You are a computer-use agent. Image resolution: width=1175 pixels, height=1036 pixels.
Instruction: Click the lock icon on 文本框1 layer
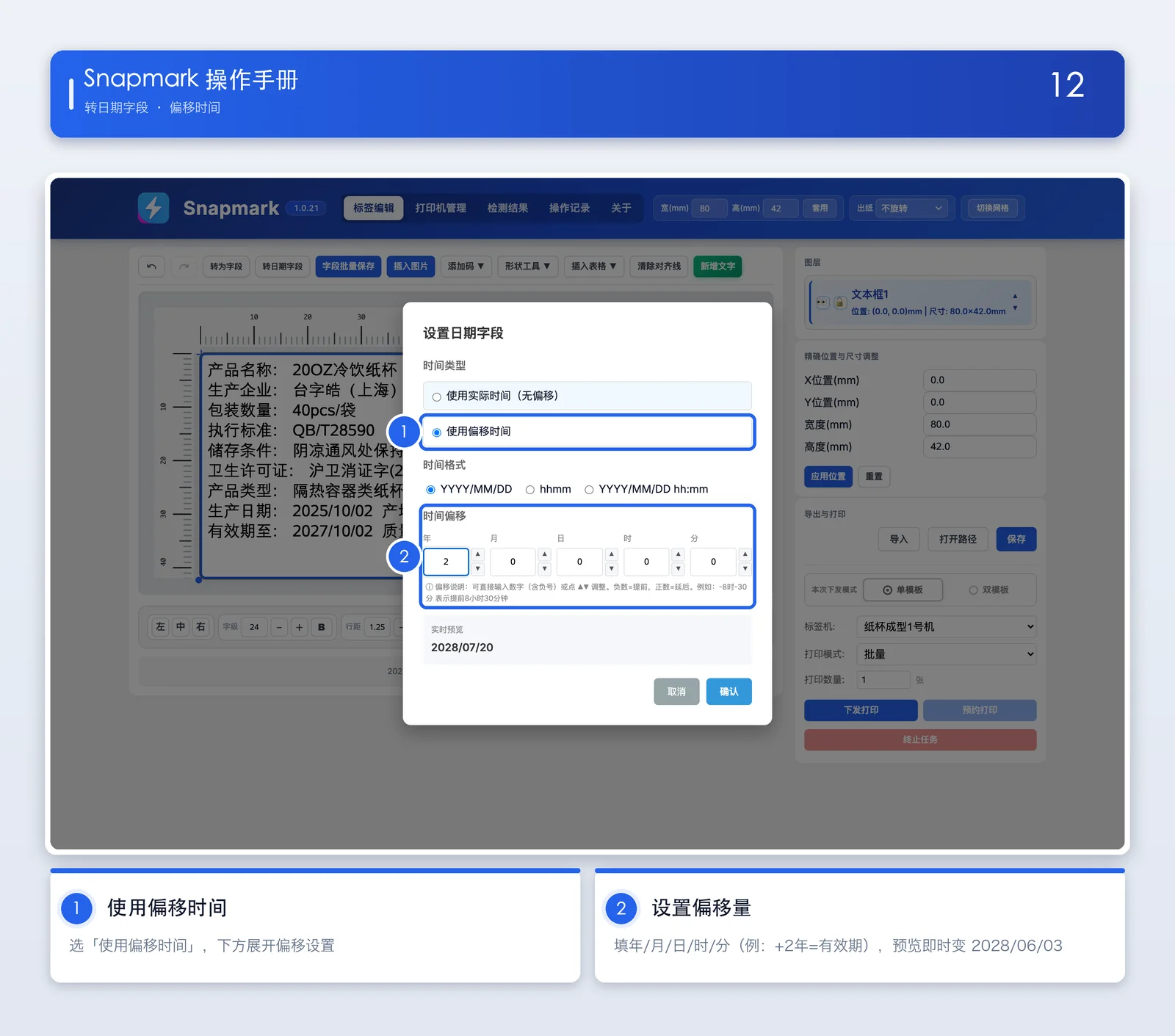coord(839,303)
